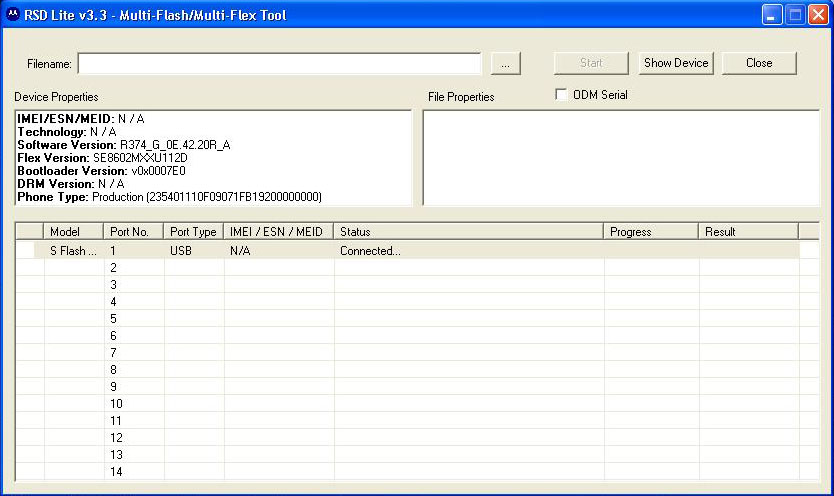The height and width of the screenshot is (496, 834).
Task: Click the Progress column header
Action: point(651,232)
